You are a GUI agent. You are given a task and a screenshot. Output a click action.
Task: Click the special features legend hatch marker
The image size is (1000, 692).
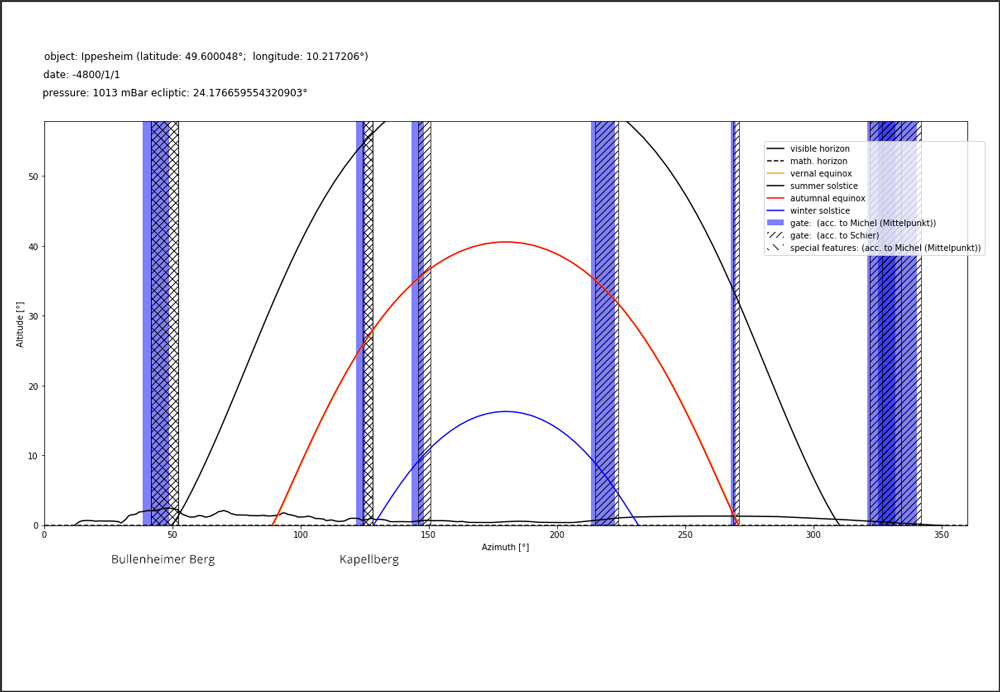click(x=775, y=248)
